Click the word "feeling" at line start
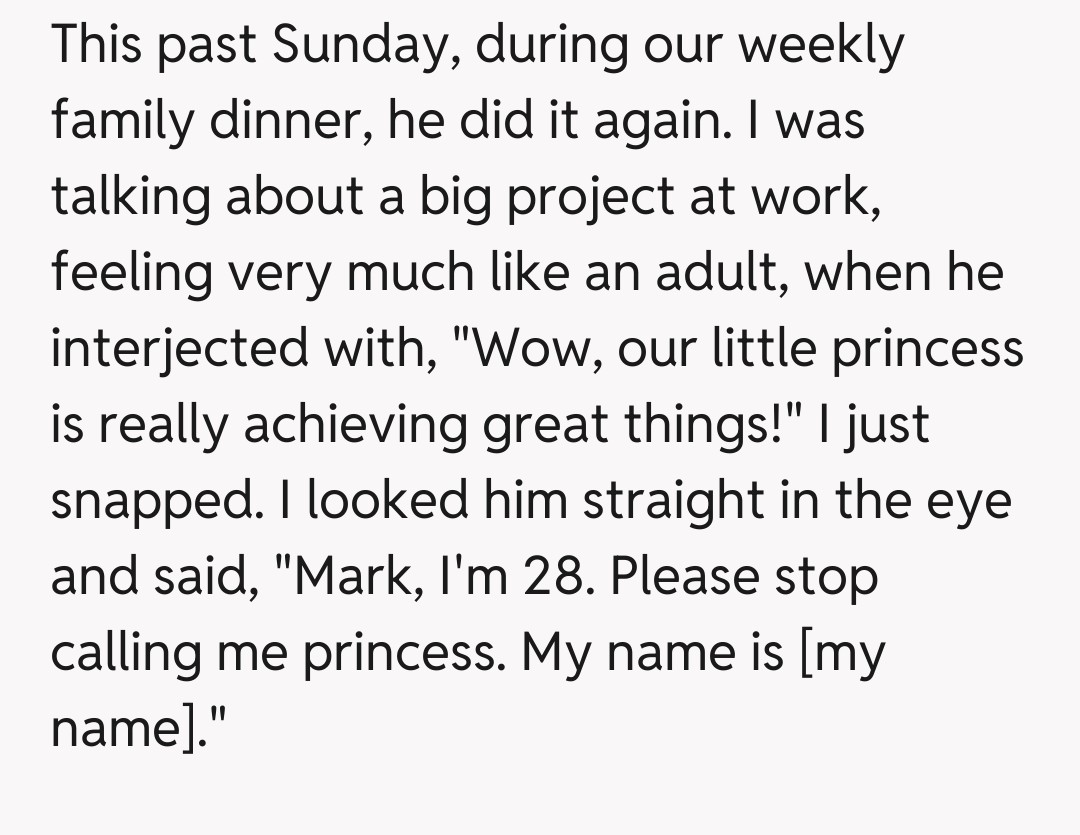The image size is (1080, 835). tap(131, 275)
